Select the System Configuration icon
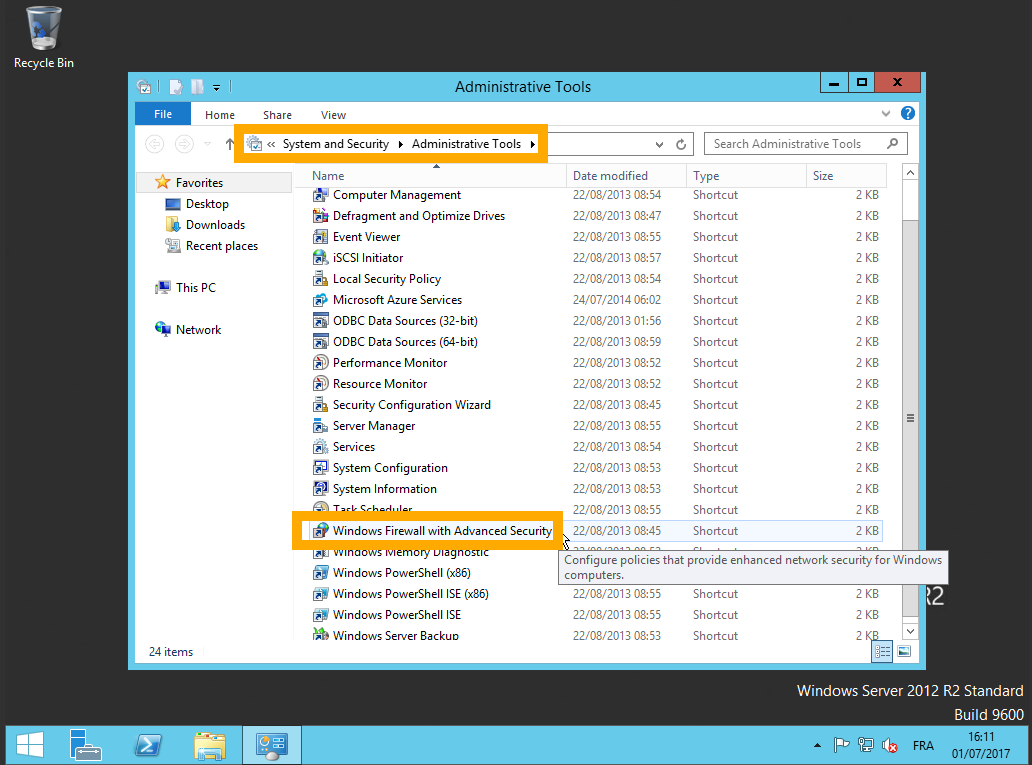This screenshot has width=1032, height=765. click(x=321, y=468)
